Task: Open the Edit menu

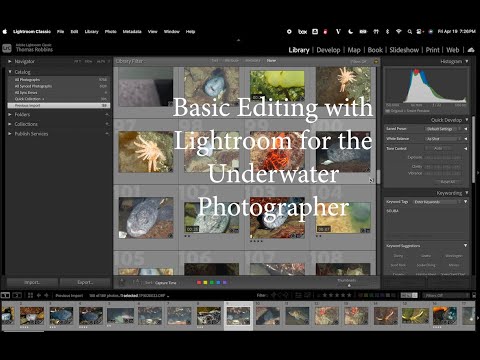Action: pyautogui.click(x=74, y=32)
